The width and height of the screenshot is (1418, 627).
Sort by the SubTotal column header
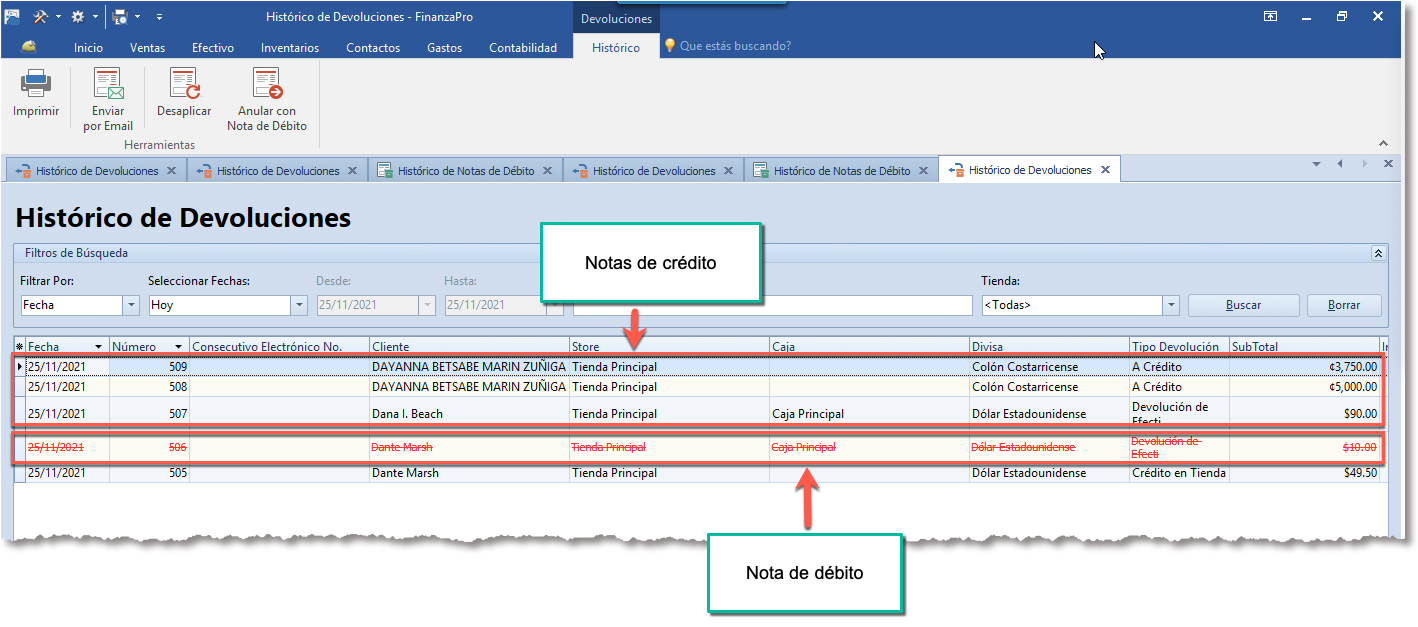coord(1304,347)
